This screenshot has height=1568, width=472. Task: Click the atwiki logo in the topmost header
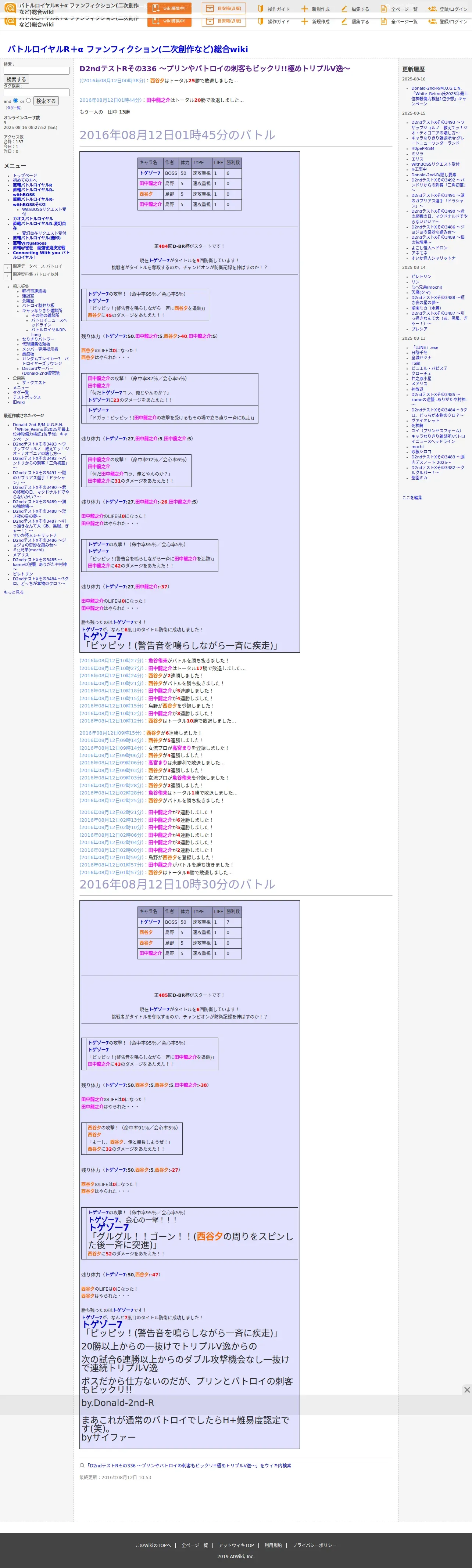click(10, 8)
